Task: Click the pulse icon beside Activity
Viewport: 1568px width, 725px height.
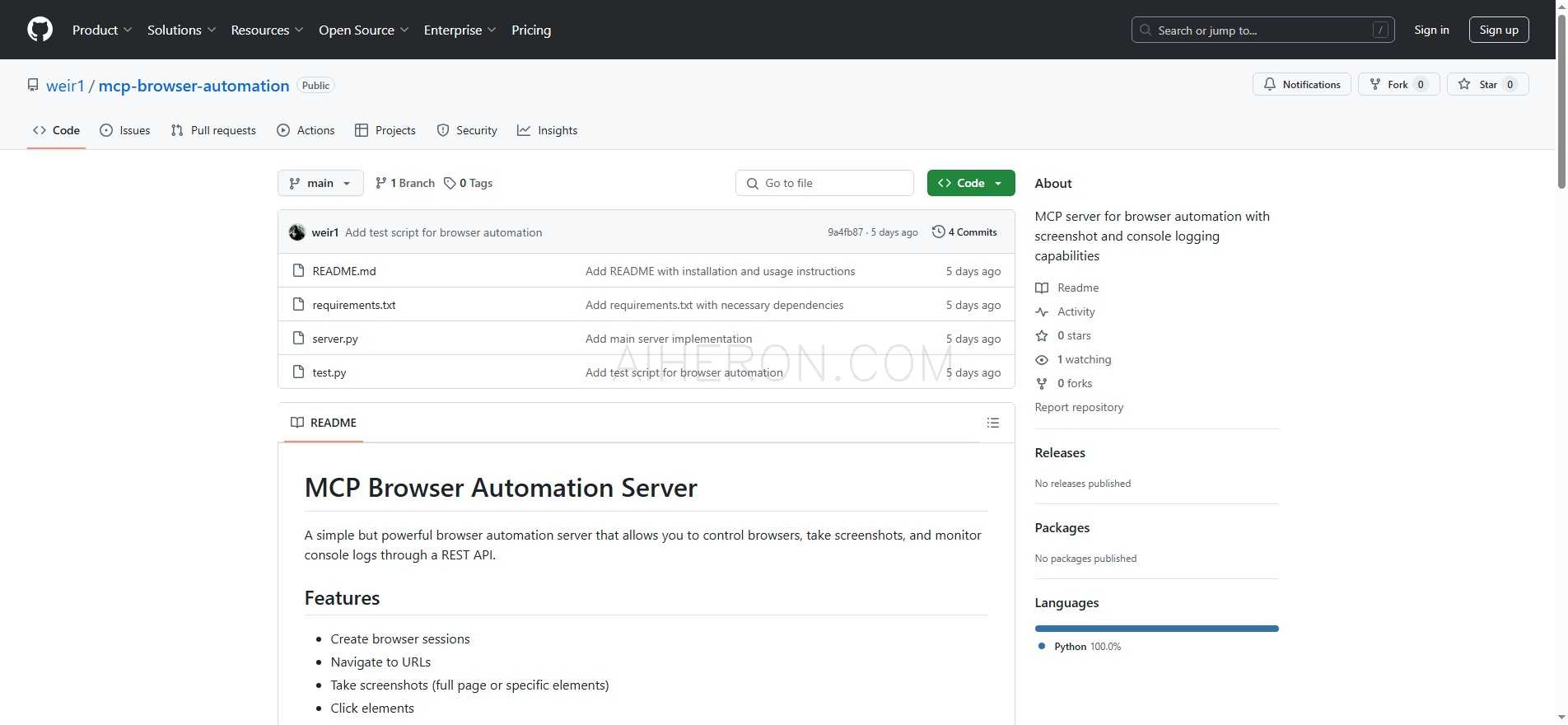Action: point(1042,311)
